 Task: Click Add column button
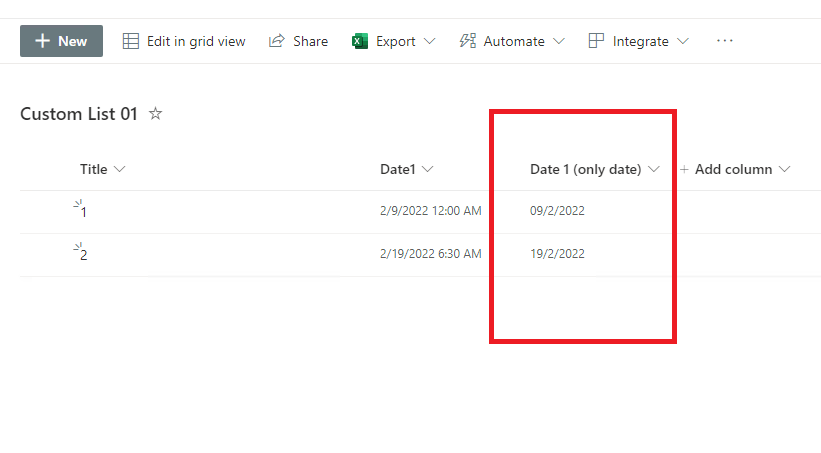735,169
